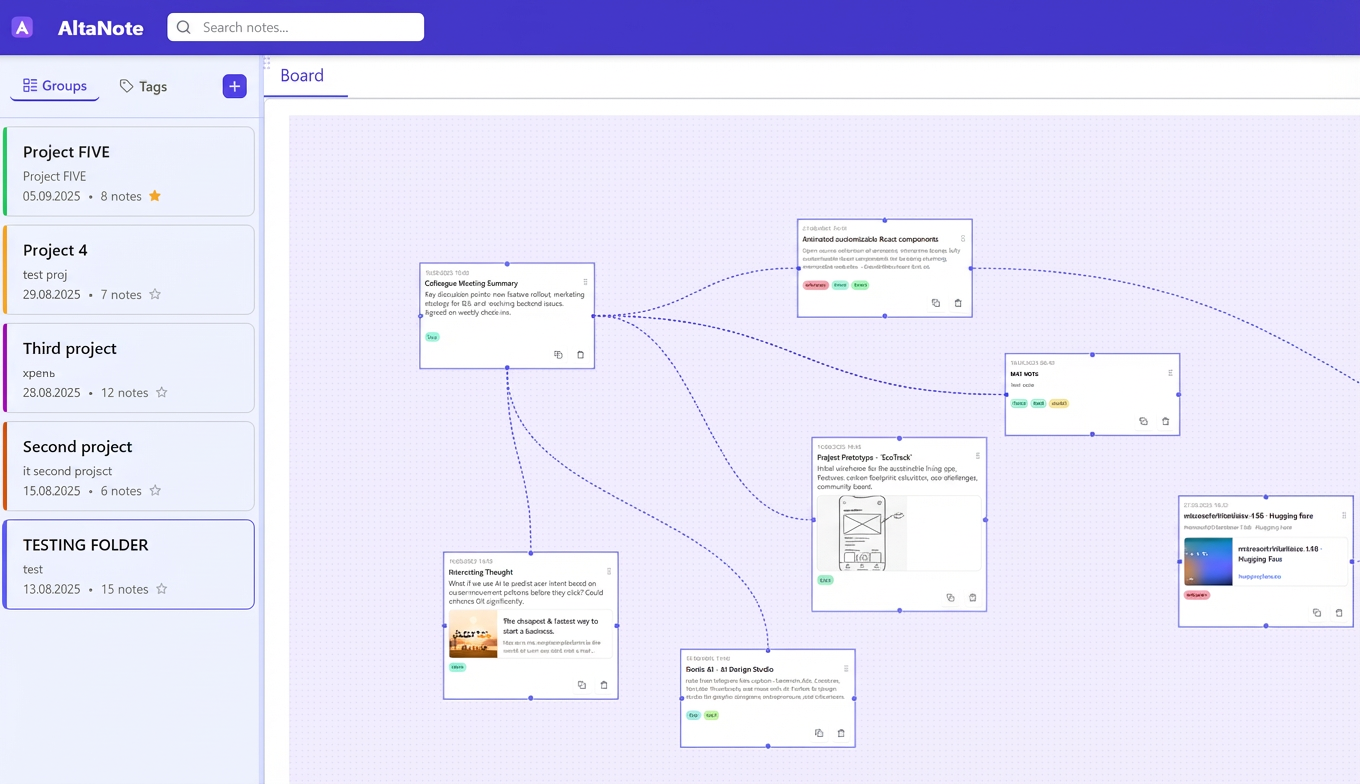The image size is (1360, 784).
Task: Click the delete icon on the Hugging Face note
Action: [1339, 613]
